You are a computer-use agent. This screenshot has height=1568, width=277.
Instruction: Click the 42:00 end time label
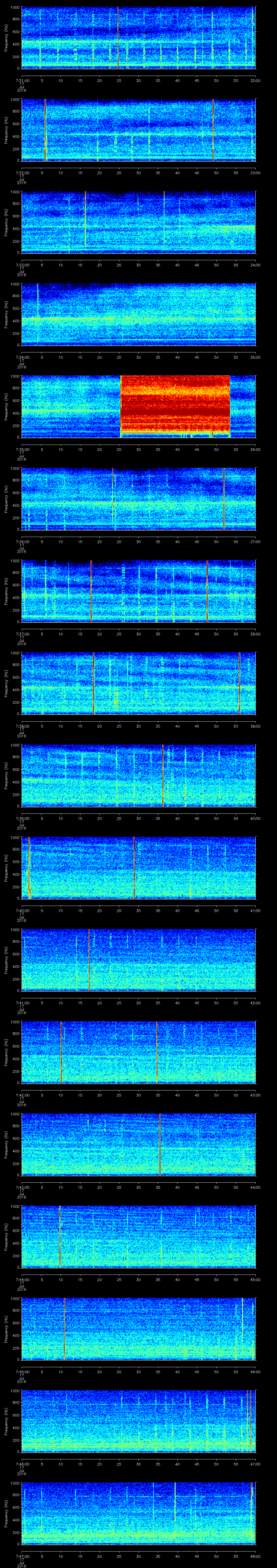pyautogui.click(x=255, y=1003)
